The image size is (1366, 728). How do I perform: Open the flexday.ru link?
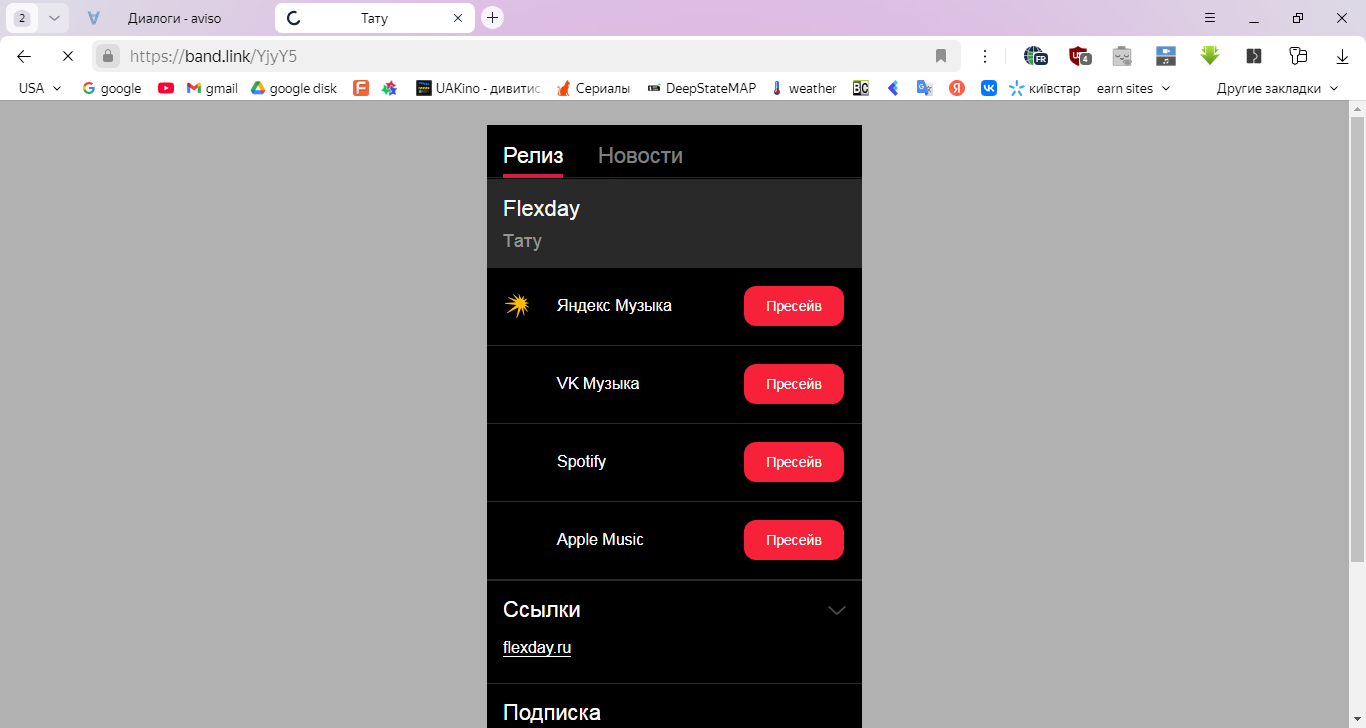click(x=537, y=647)
